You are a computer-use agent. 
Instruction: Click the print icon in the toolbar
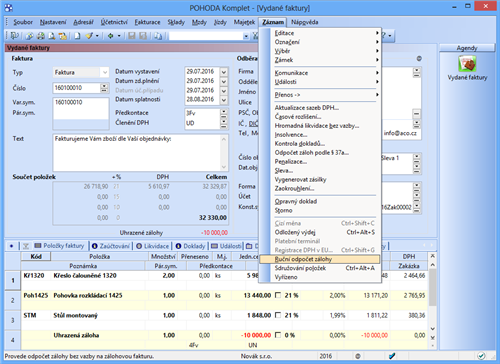(x=41, y=36)
